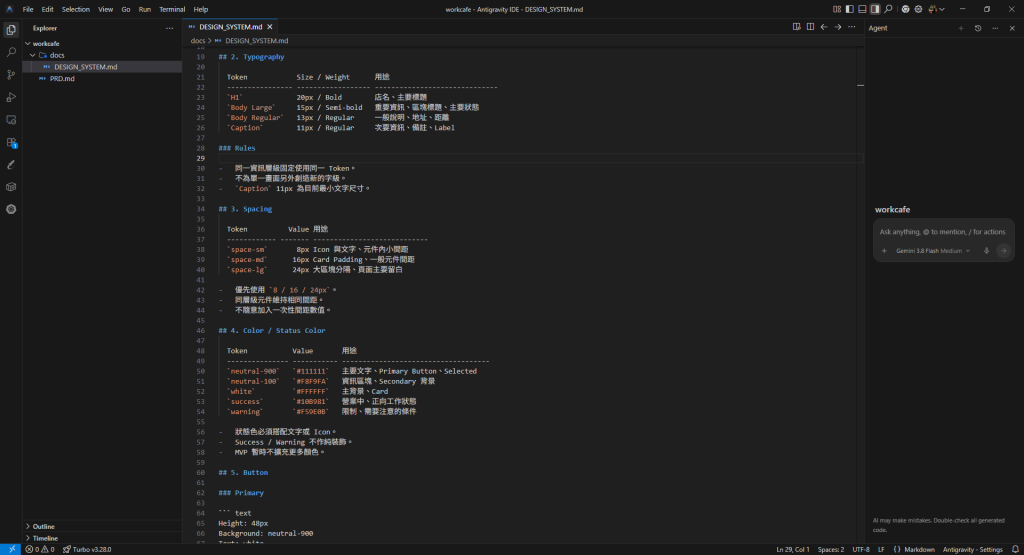Click DESIGN_SYSTEM.md in the breadcrumb
This screenshot has height=555, width=1024.
point(257,40)
